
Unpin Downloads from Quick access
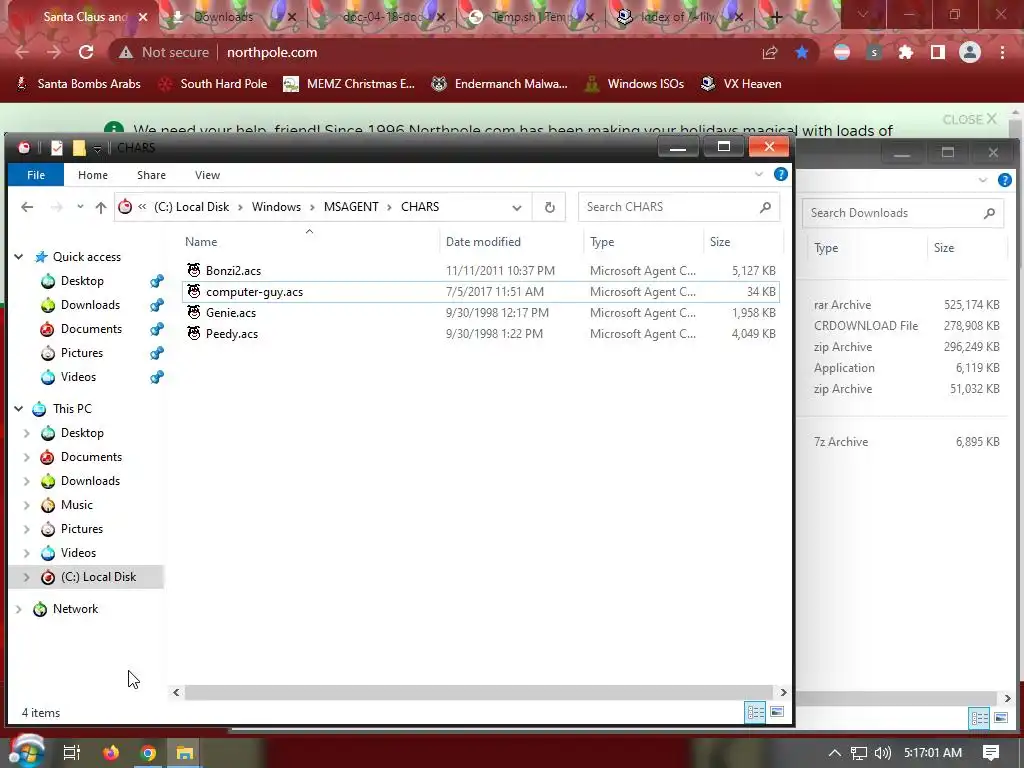157,305
